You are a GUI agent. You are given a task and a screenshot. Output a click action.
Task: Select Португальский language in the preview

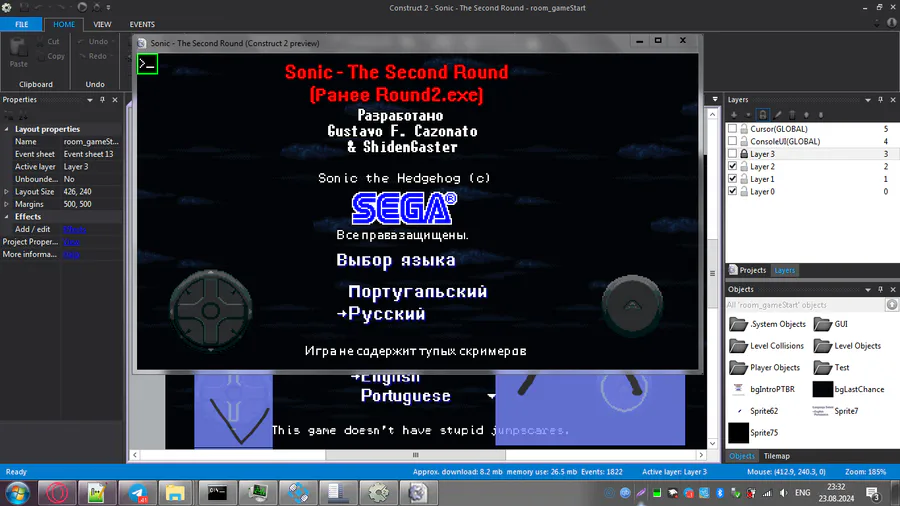(x=417, y=291)
